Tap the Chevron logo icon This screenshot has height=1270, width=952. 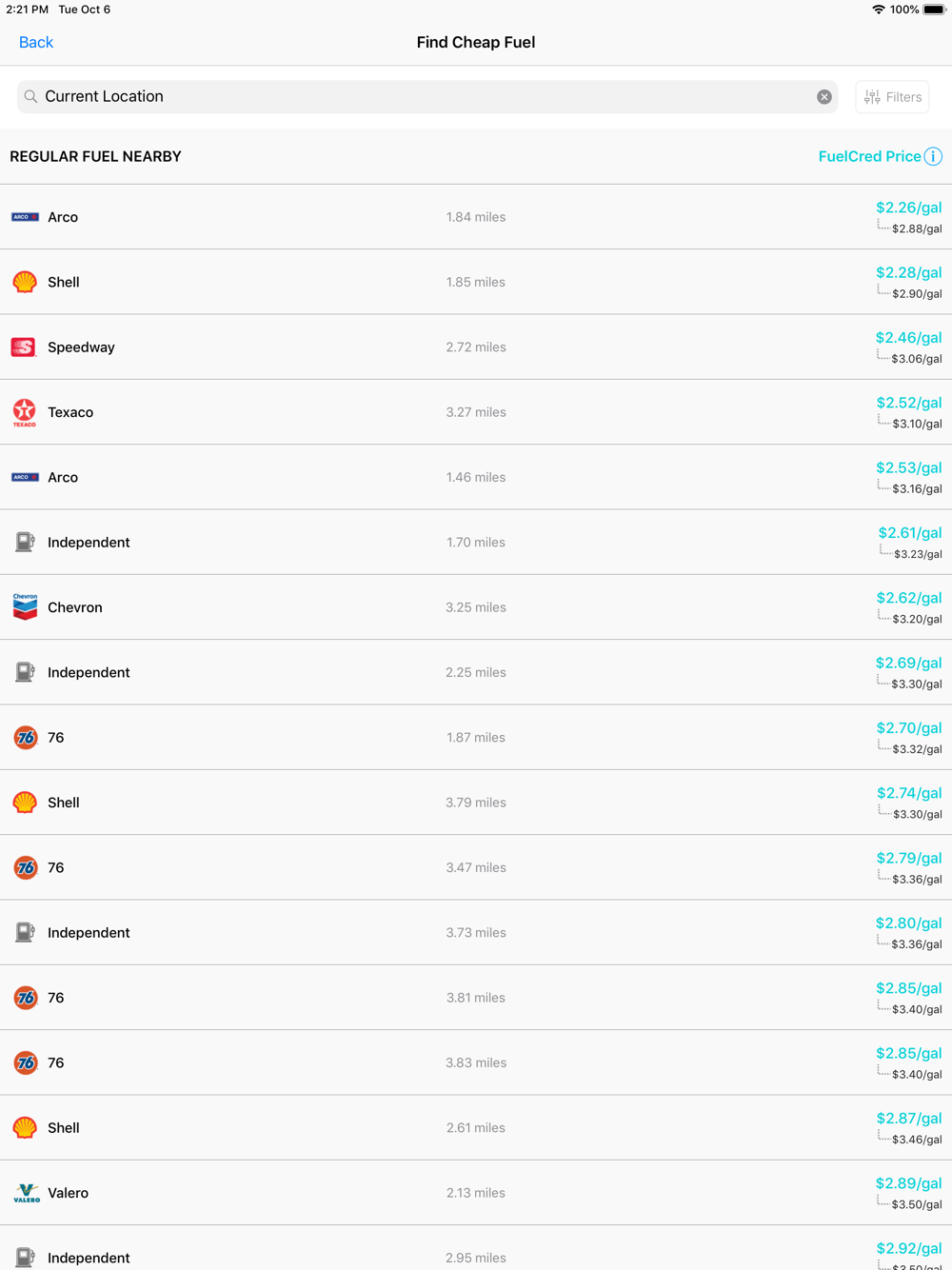coord(25,607)
